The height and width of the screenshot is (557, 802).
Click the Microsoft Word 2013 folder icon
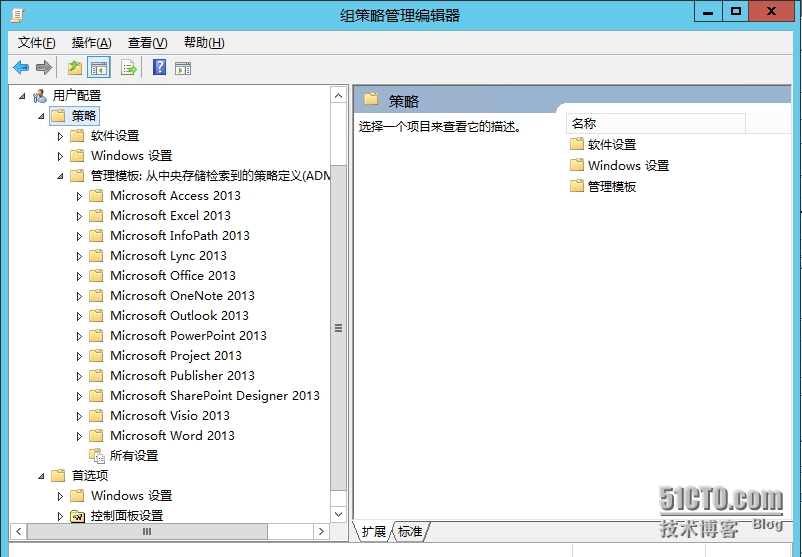click(x=96, y=436)
